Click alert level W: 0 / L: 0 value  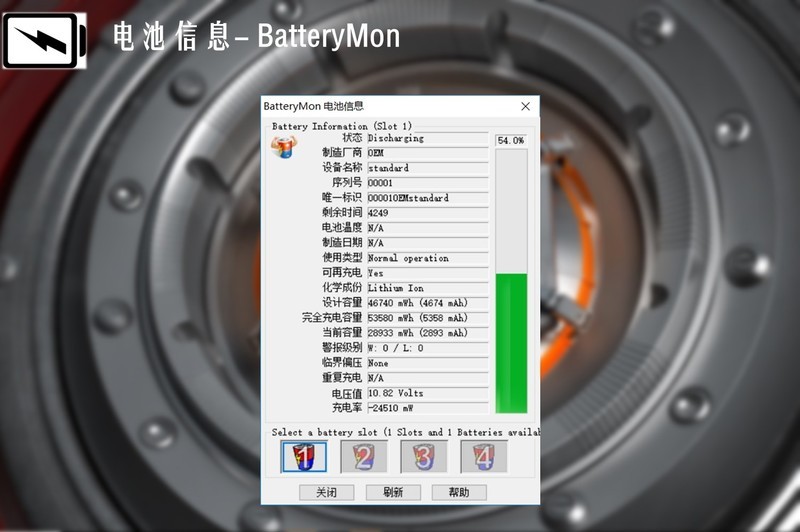coord(428,348)
